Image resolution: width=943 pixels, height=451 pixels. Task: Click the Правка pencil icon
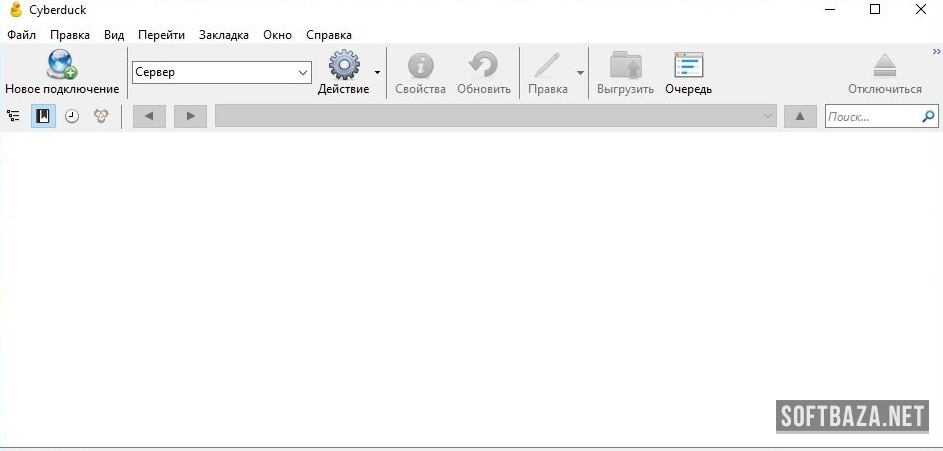[x=546, y=66]
